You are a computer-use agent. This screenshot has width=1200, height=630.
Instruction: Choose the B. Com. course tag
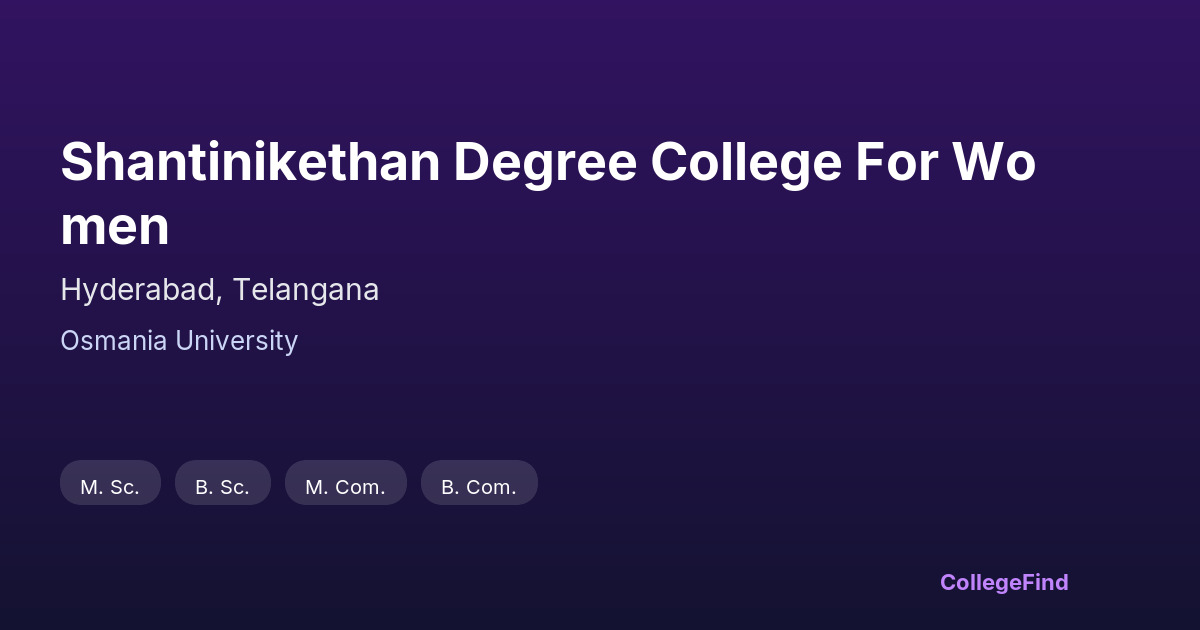[x=479, y=487]
